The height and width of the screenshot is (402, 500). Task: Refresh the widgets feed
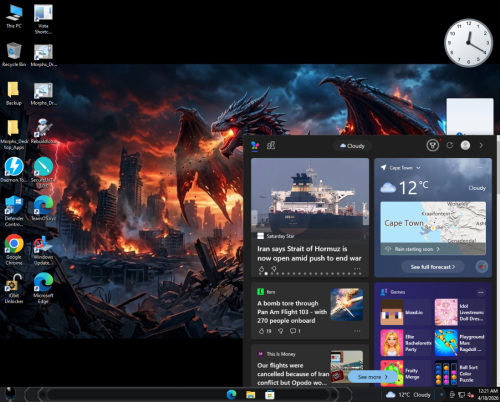(449, 145)
